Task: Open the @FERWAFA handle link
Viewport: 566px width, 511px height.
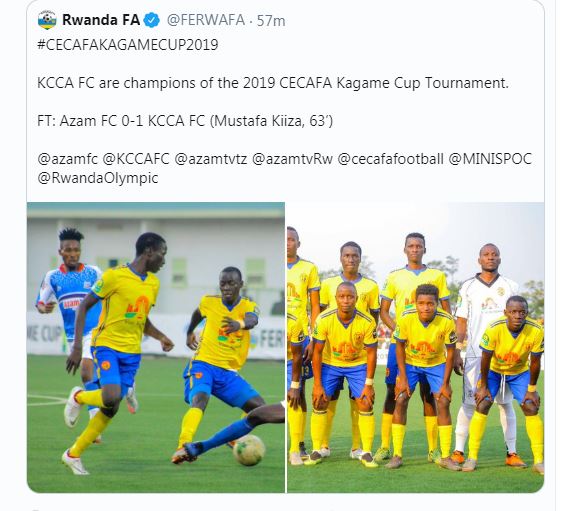Action: click(206, 20)
